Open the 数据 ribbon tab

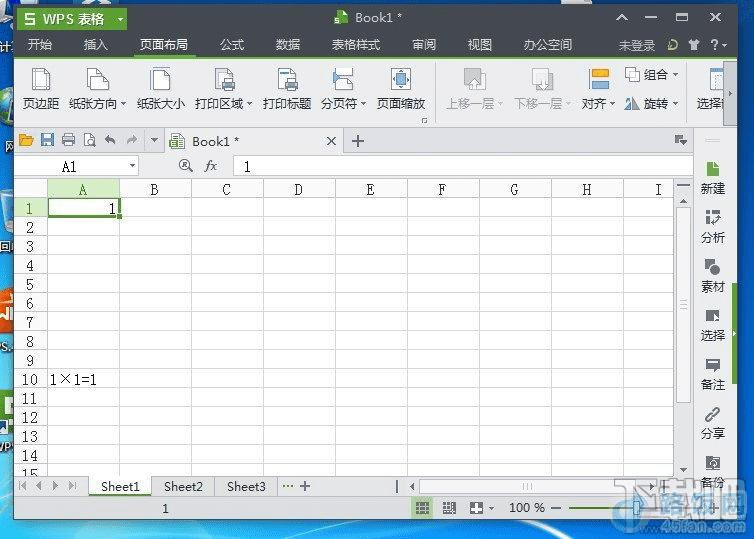click(288, 45)
